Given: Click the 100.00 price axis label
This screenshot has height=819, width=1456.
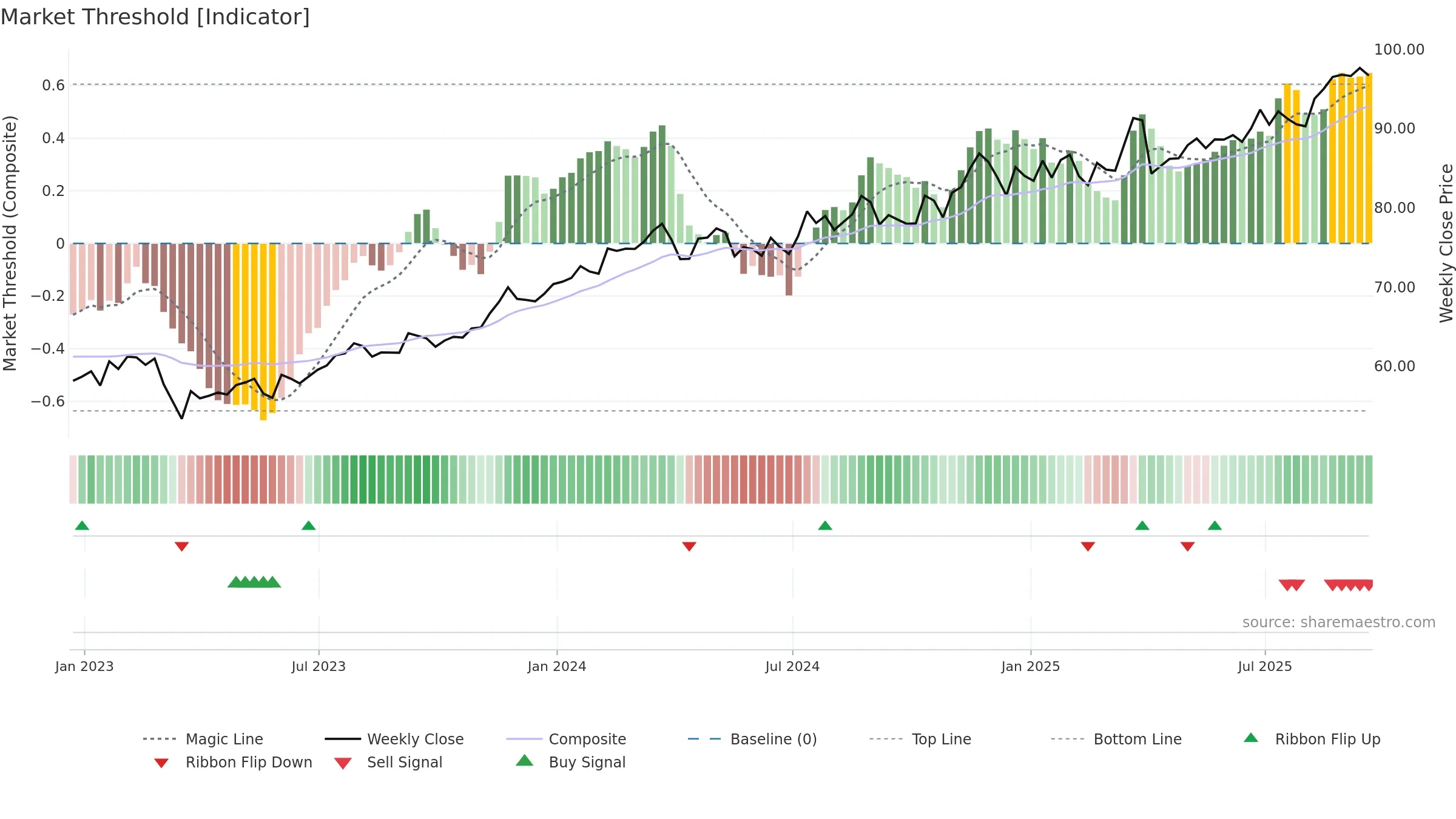Looking at the screenshot, I should coord(1399,49).
